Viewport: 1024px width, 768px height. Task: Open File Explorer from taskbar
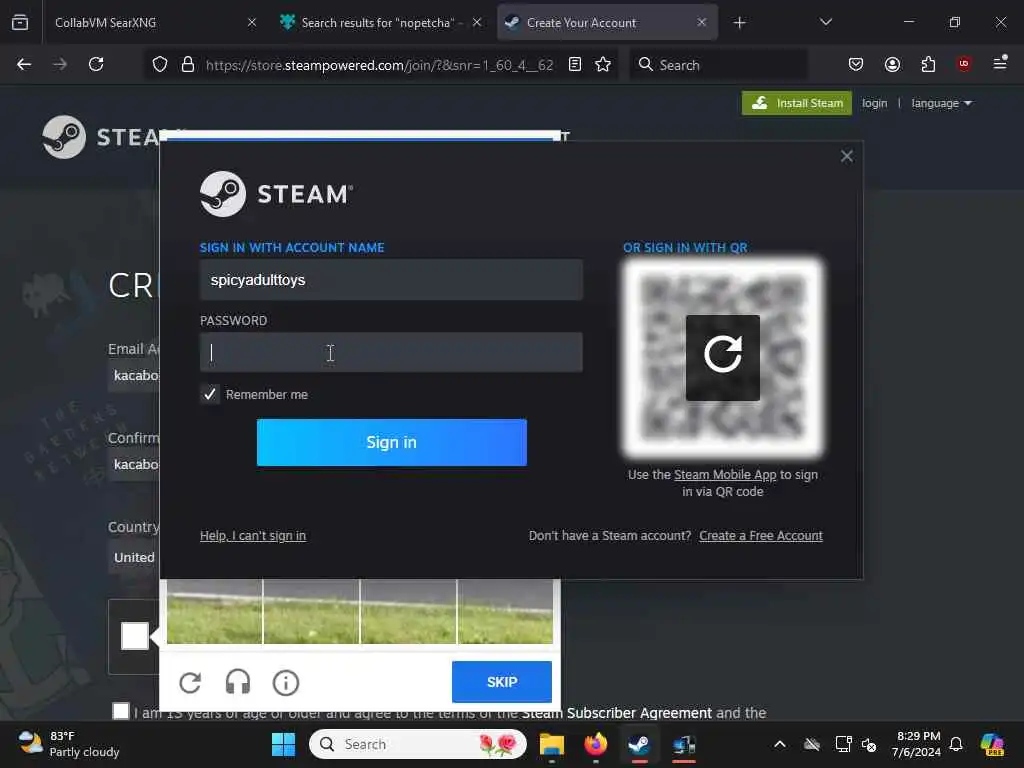pos(552,744)
